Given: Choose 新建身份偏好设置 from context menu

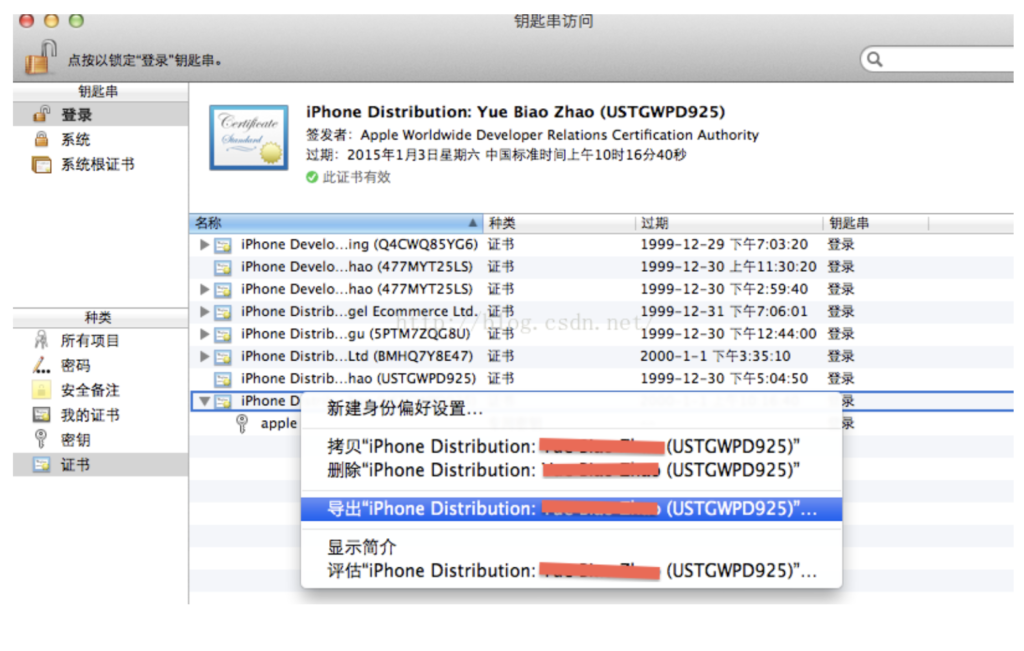Looking at the screenshot, I should (571, 409).
